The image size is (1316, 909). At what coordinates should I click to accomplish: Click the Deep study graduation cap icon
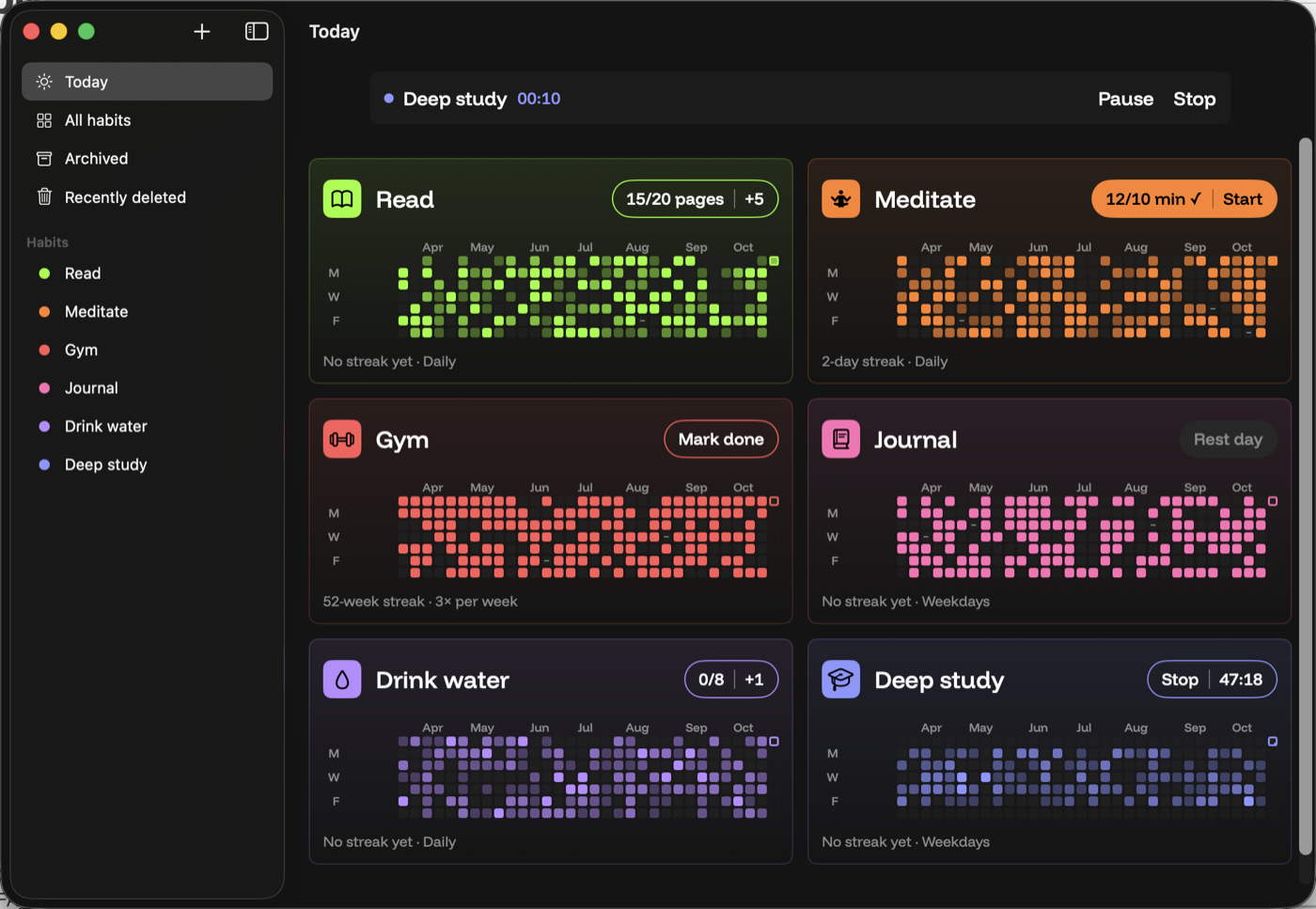pos(840,680)
